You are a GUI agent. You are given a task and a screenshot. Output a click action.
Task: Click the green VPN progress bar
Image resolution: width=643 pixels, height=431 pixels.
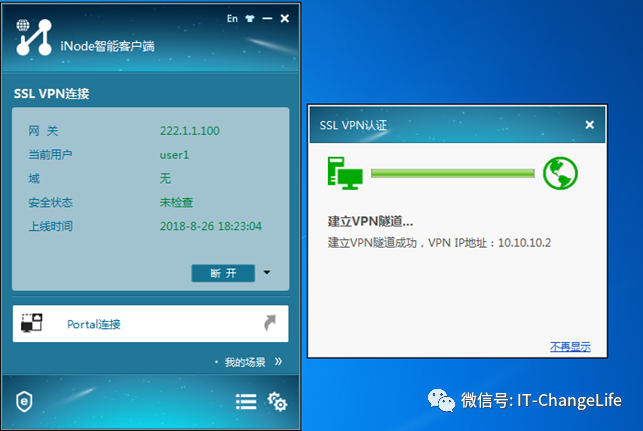click(x=453, y=173)
